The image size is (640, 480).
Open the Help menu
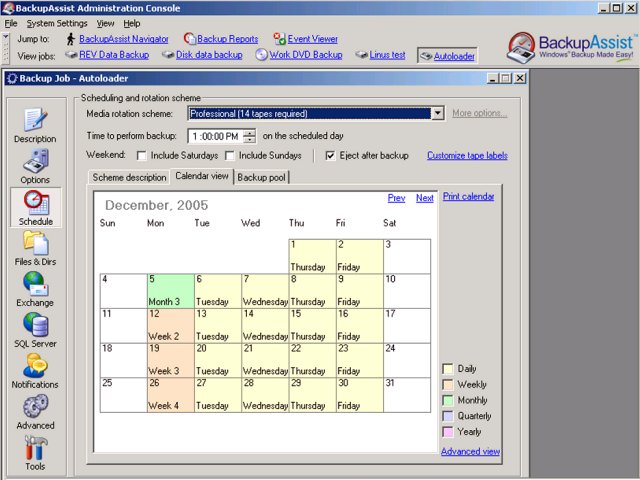[x=132, y=23]
